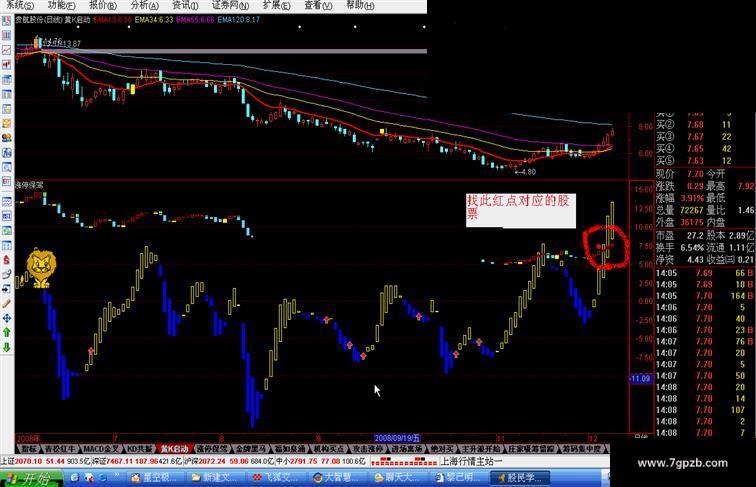Click the green down arrow sidebar icon

coord(6,347)
